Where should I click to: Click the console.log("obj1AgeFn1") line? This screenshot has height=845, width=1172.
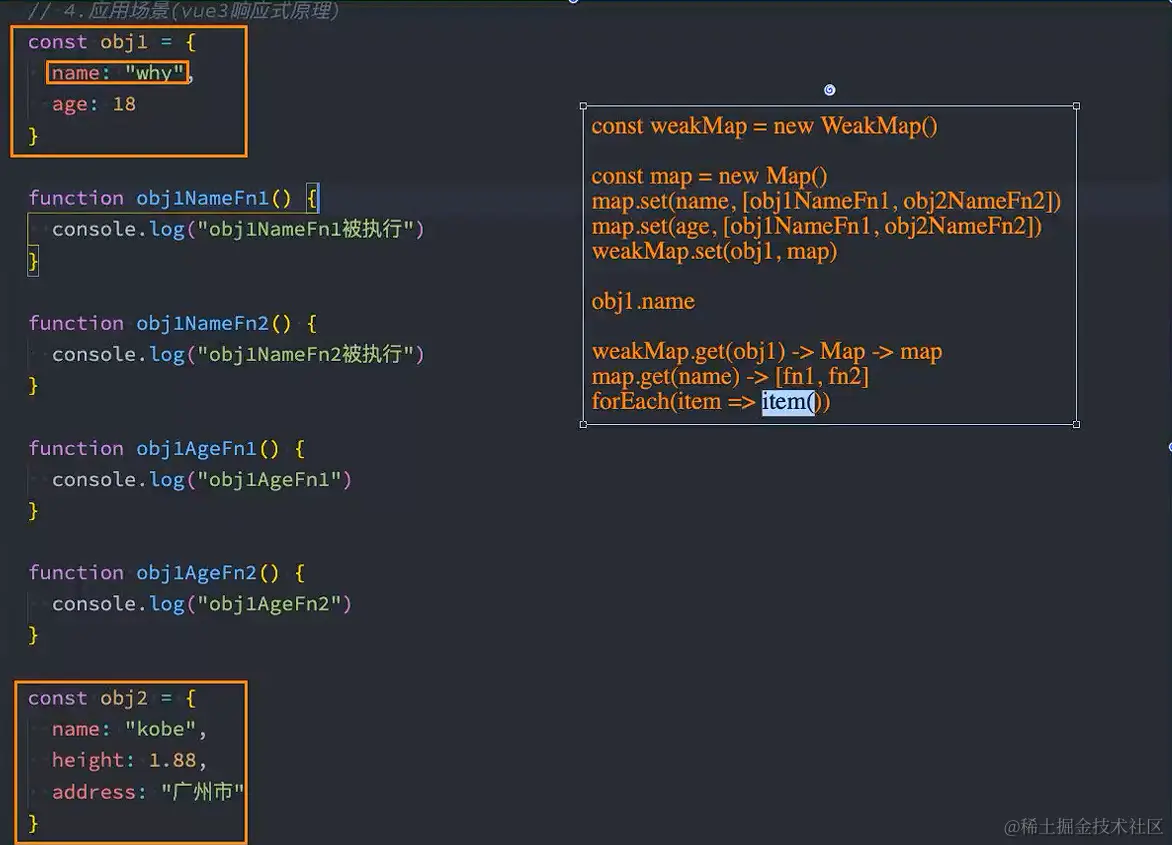(202, 480)
